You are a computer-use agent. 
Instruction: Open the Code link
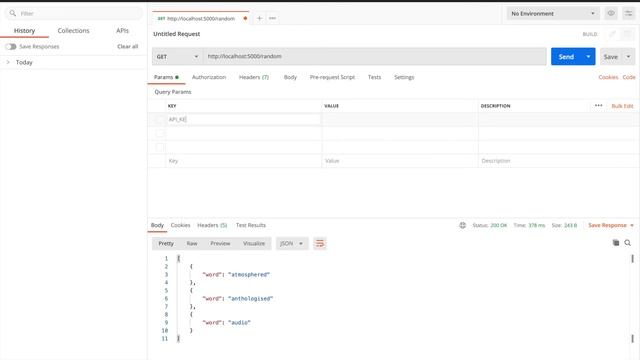[x=629, y=77]
